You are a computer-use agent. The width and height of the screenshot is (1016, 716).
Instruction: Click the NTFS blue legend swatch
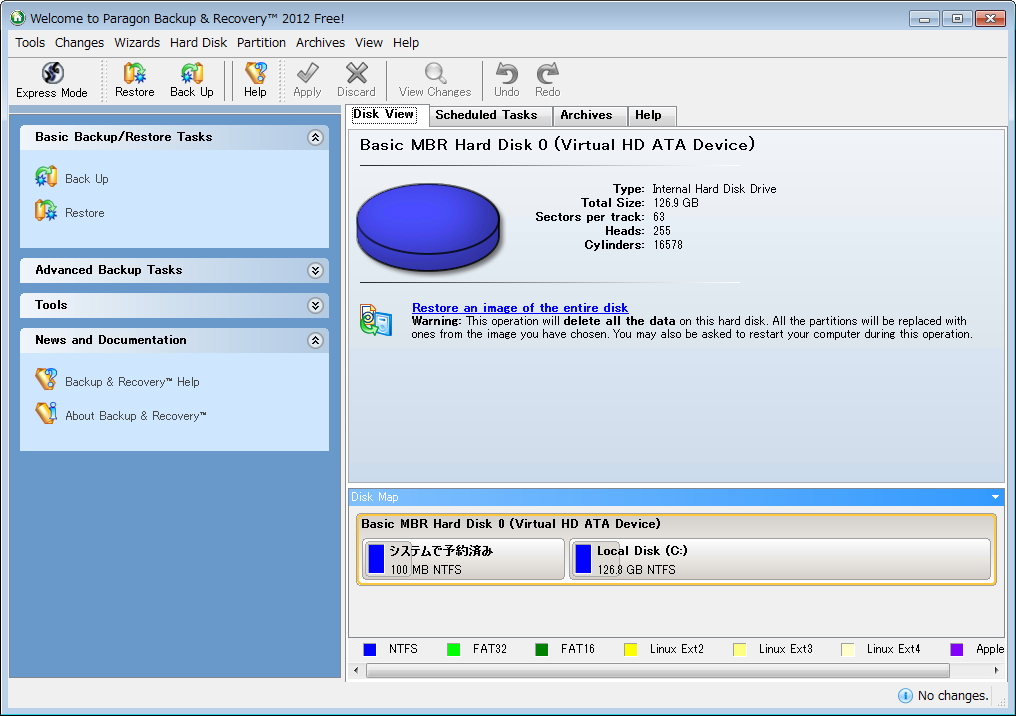(x=370, y=649)
